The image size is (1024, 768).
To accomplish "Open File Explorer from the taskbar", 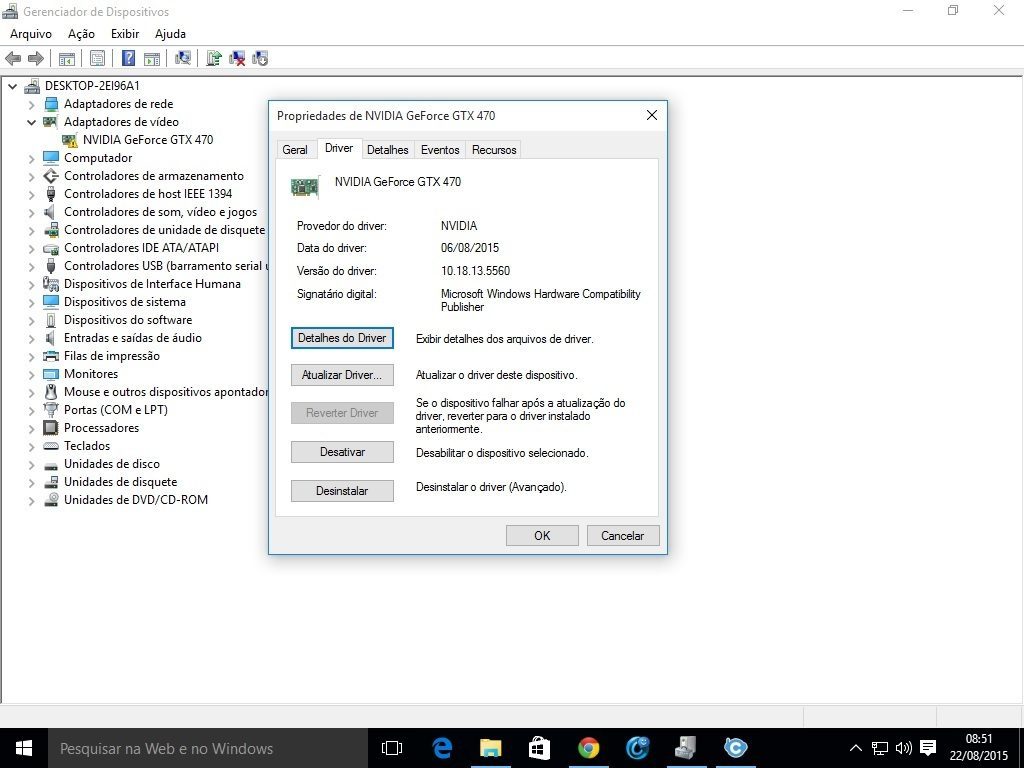I will click(490, 748).
